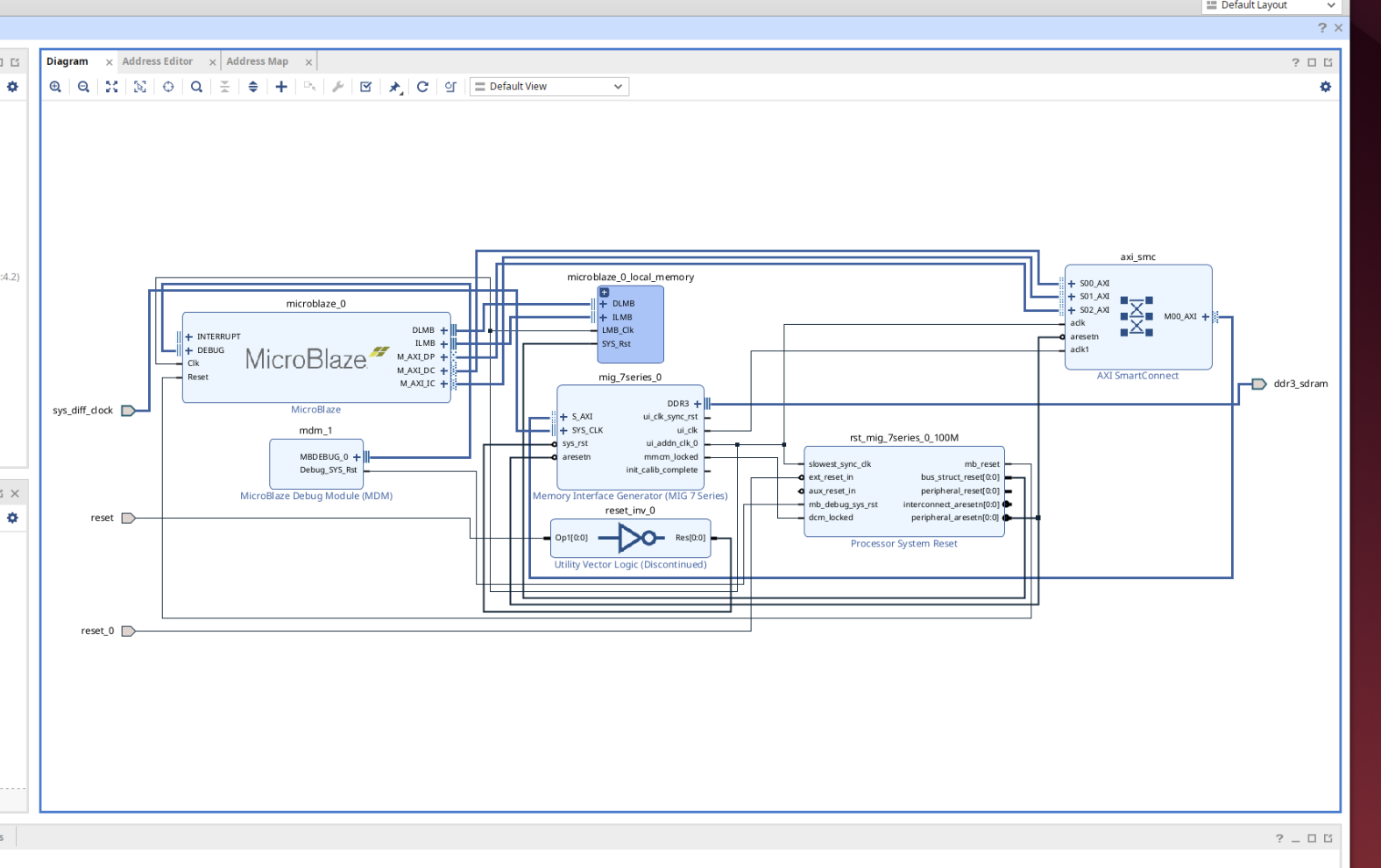Click the Search icon in diagram toolbar
The width and height of the screenshot is (1381, 868).
(196, 87)
